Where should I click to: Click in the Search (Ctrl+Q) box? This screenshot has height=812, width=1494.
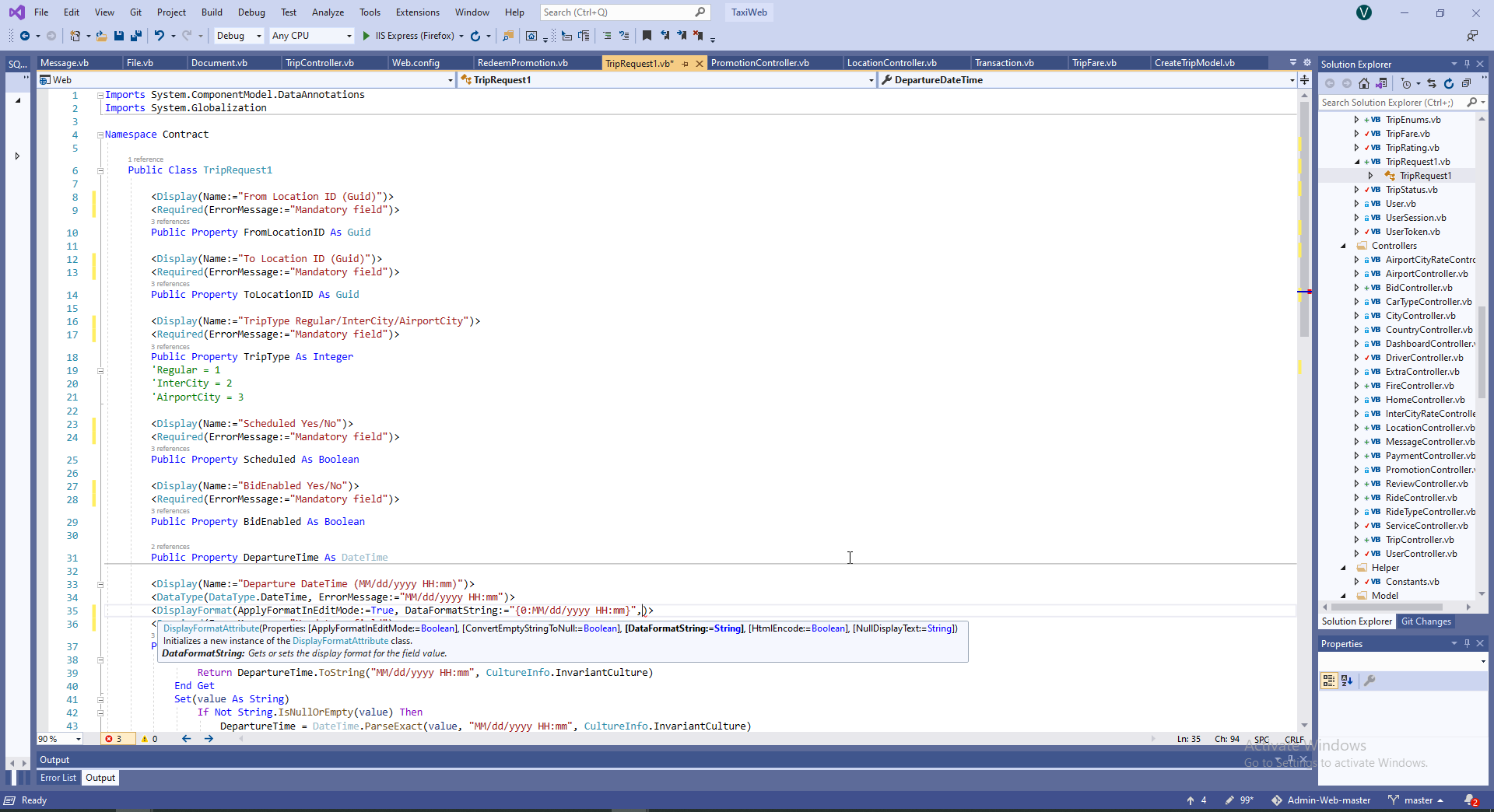(624, 12)
